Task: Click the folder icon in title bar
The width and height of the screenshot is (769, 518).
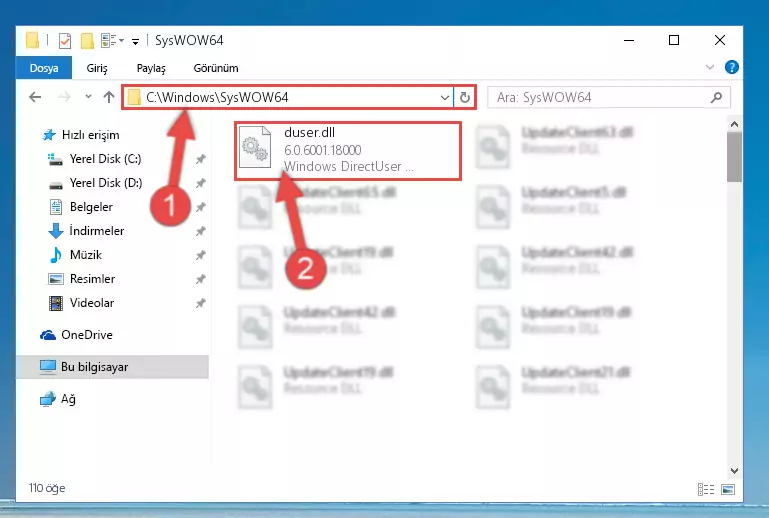Action: tap(32, 40)
